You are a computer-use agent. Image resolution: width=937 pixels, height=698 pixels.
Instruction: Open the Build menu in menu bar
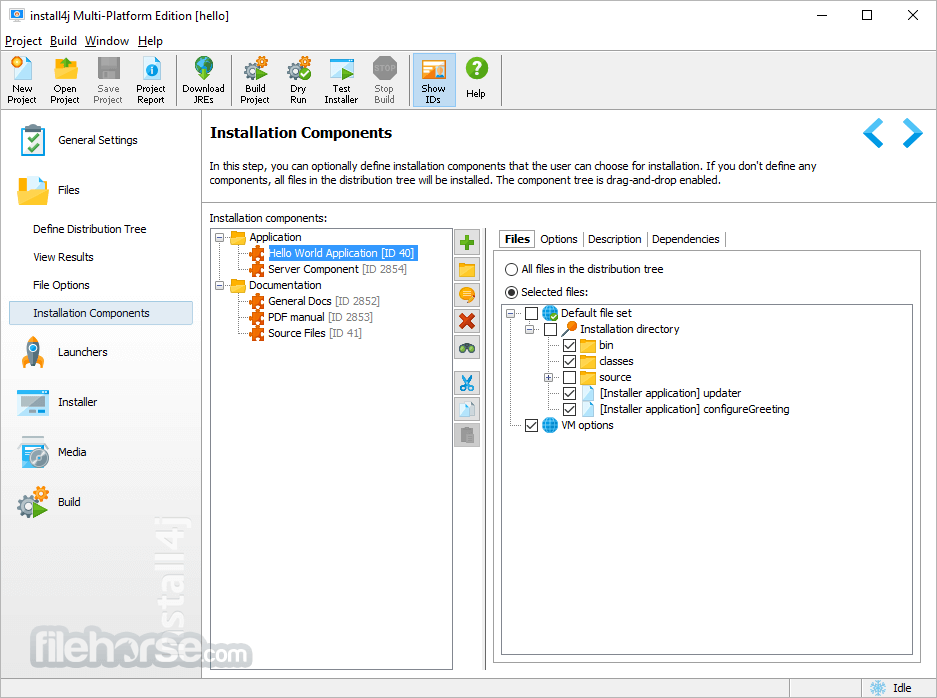[63, 41]
